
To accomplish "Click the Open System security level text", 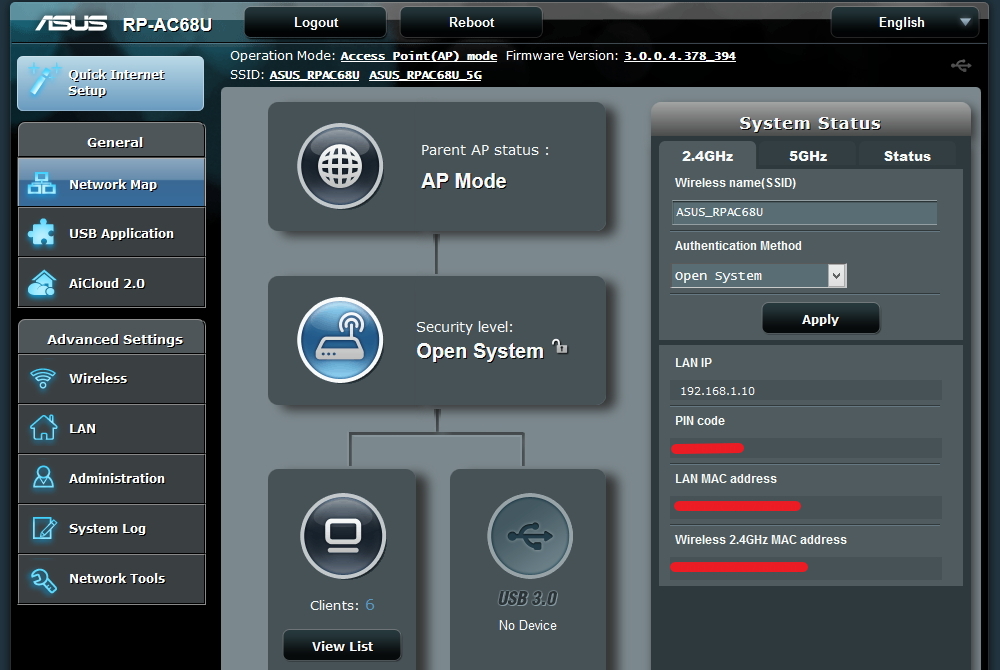I will [480, 351].
